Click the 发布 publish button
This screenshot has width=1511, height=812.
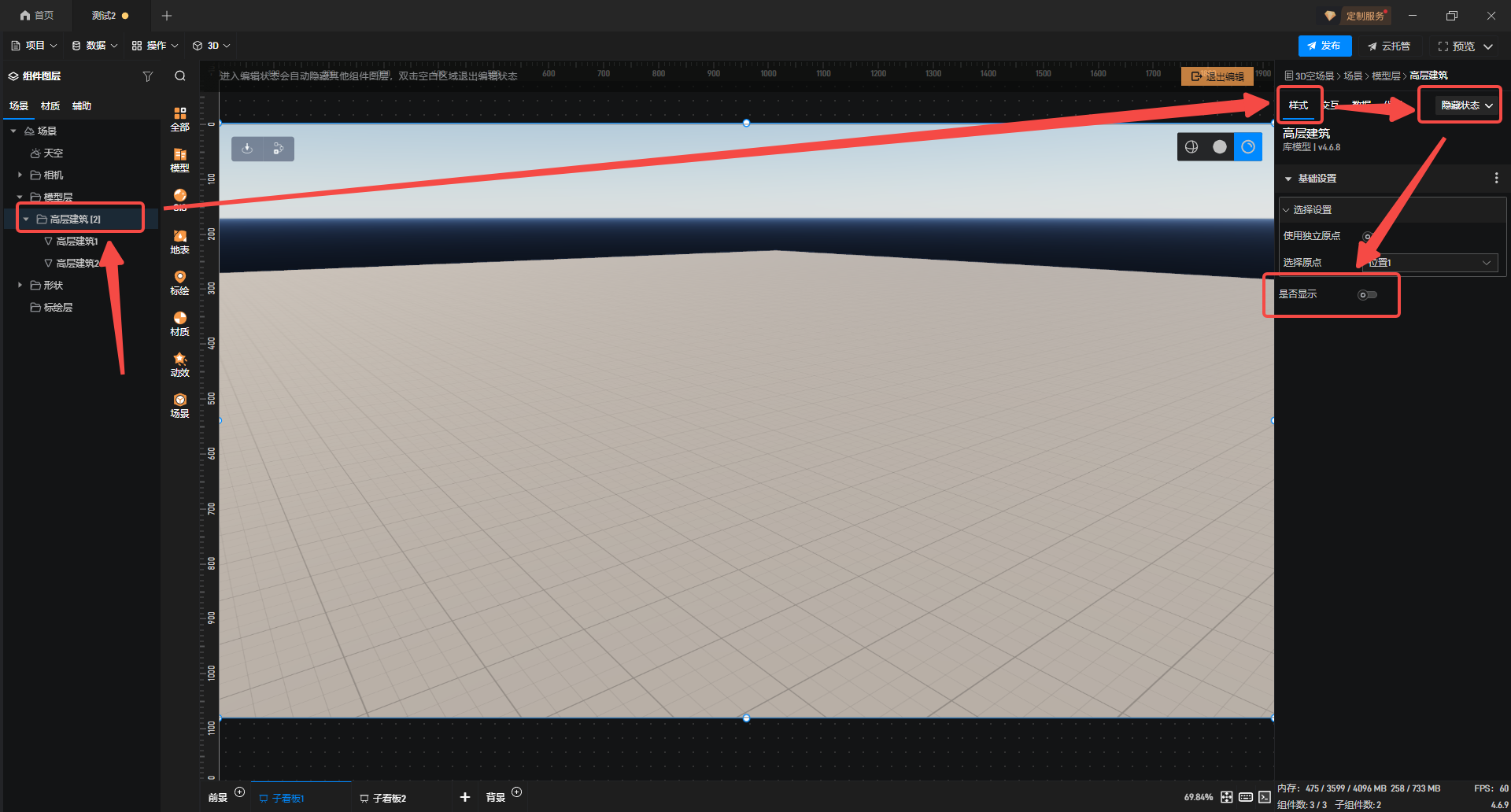(x=1324, y=46)
